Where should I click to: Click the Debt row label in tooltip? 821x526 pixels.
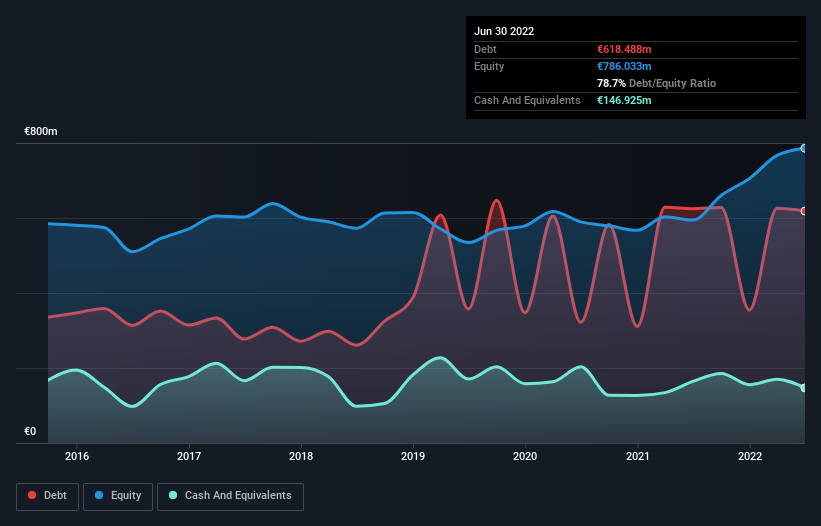pos(485,49)
